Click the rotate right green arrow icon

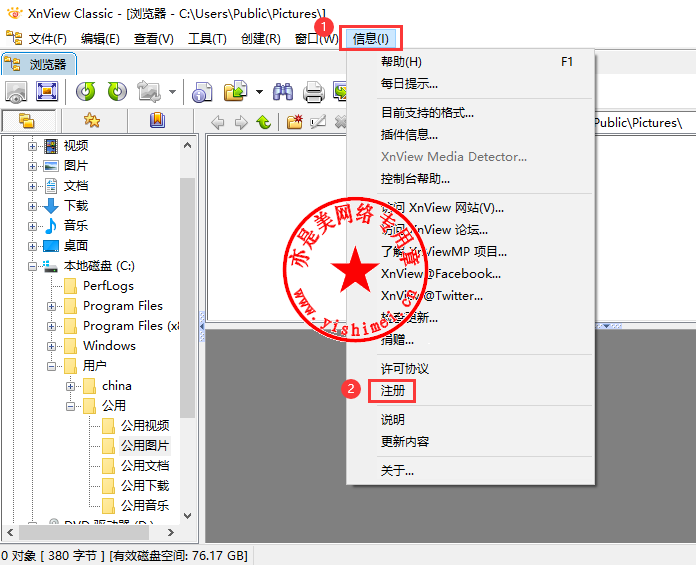(x=117, y=91)
